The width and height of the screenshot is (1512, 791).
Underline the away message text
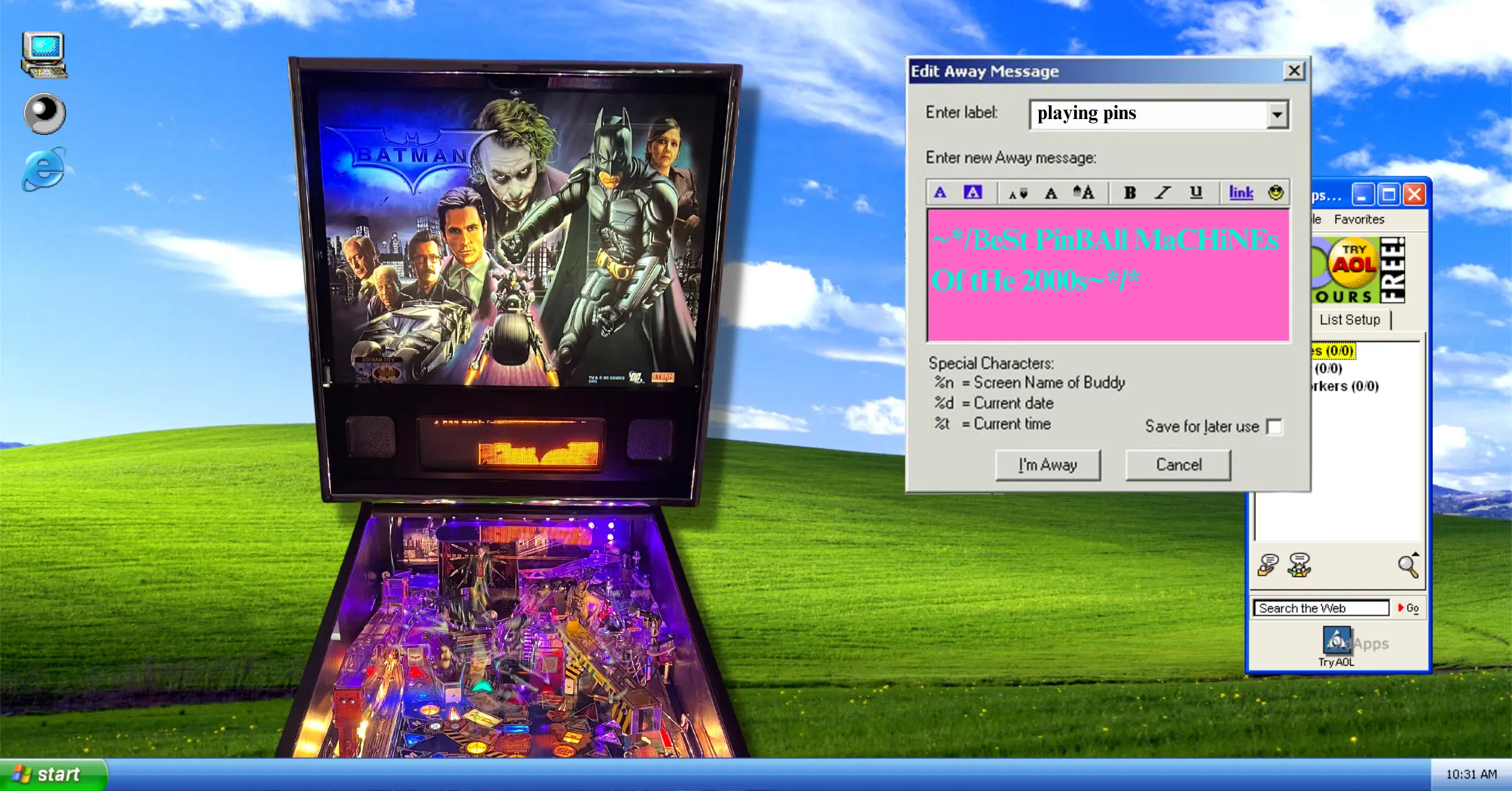click(x=1195, y=193)
